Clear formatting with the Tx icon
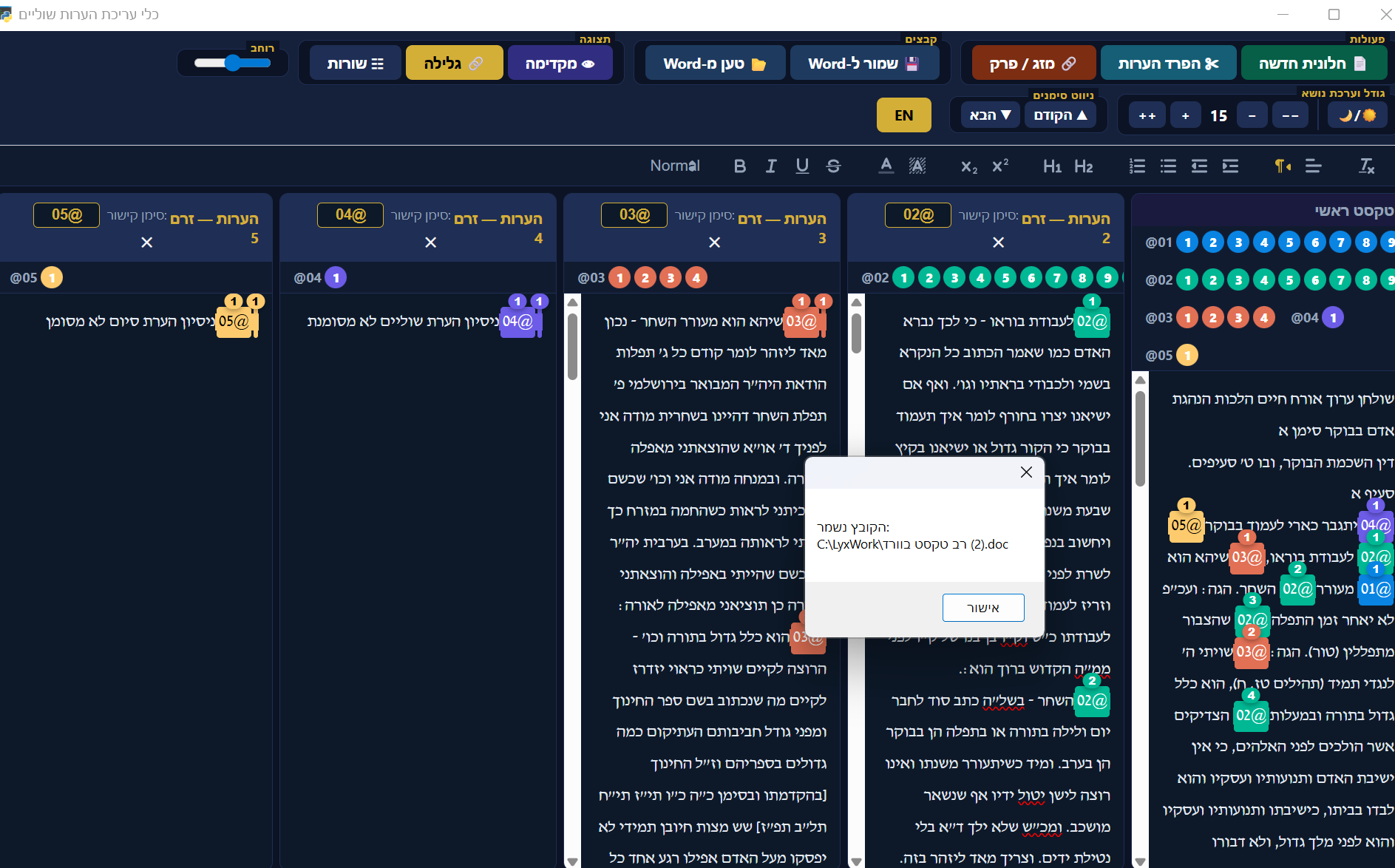The width and height of the screenshot is (1395, 868). click(x=1365, y=166)
